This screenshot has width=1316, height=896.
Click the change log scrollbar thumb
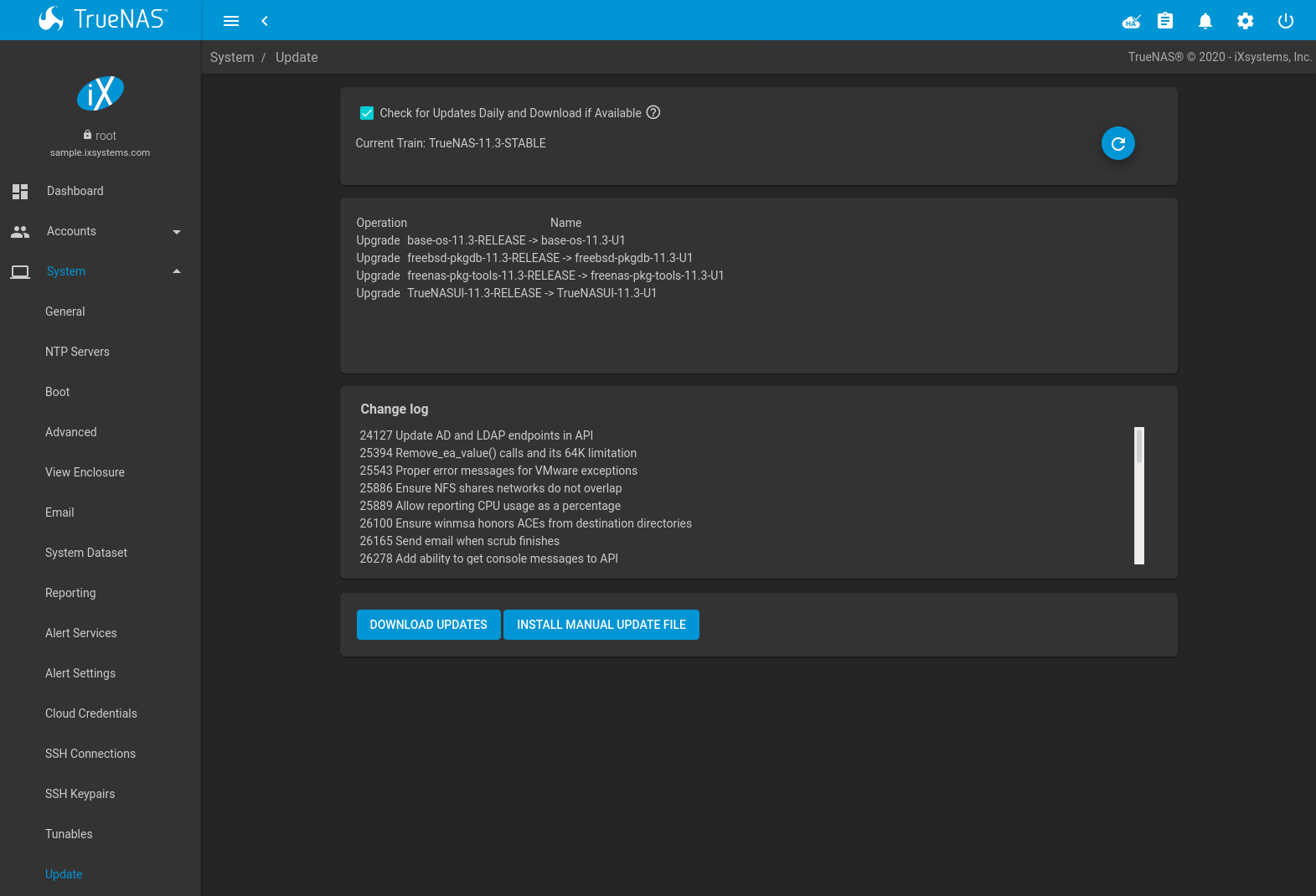coord(1139,445)
